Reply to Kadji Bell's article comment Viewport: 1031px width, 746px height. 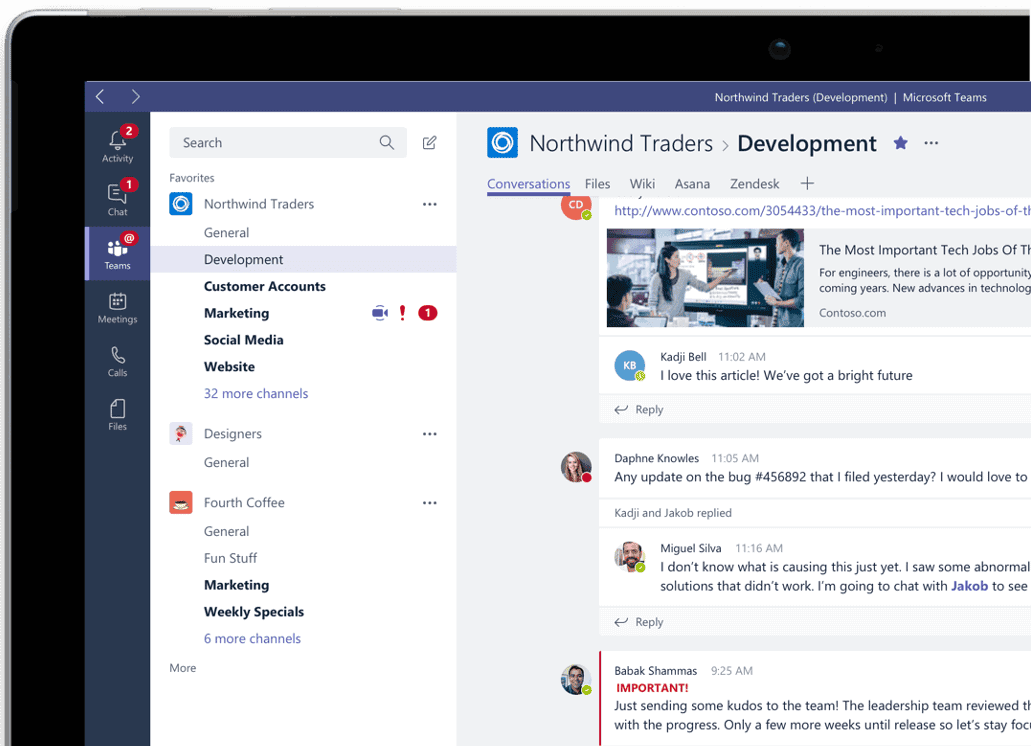pyautogui.click(x=639, y=409)
